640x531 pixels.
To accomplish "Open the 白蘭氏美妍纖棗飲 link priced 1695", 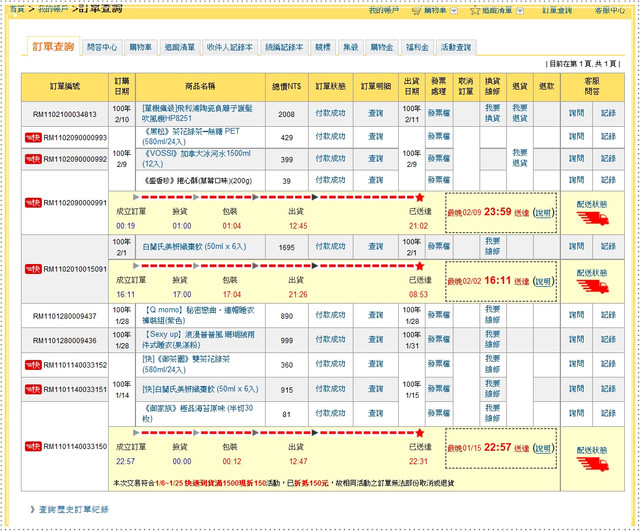I will click(x=194, y=247).
